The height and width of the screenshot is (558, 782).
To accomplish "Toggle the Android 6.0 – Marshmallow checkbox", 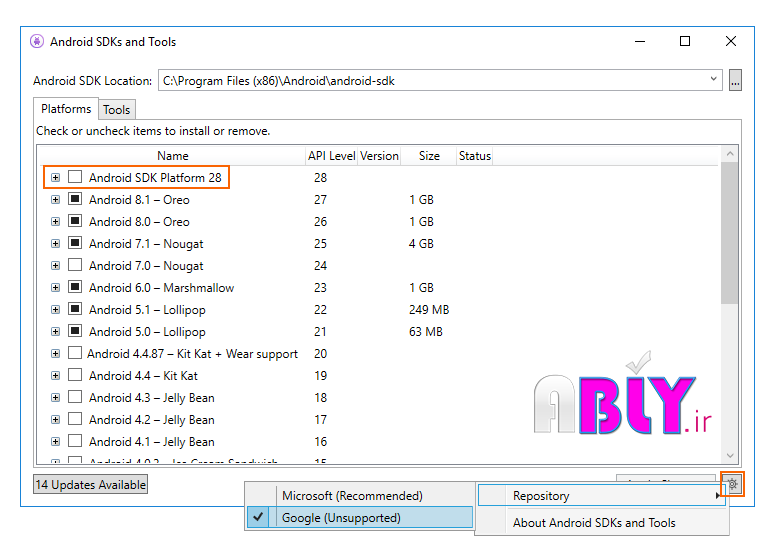I will (x=75, y=287).
